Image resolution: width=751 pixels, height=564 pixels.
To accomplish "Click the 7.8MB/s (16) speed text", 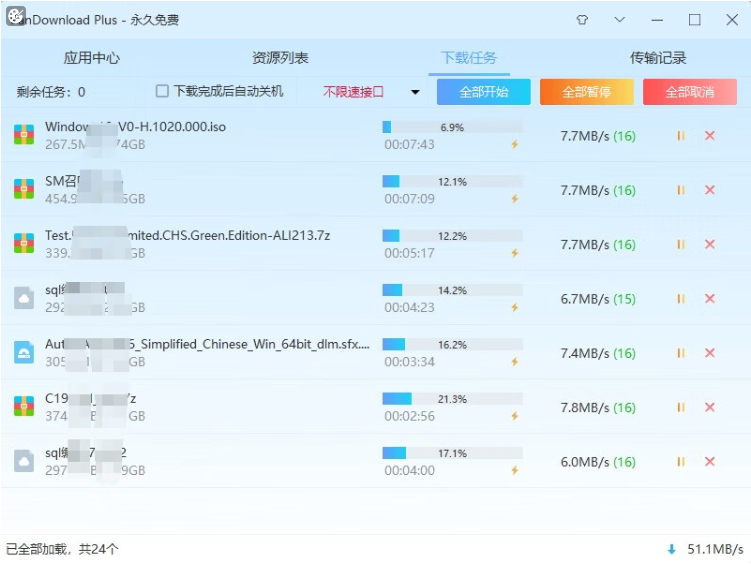I will (598, 408).
